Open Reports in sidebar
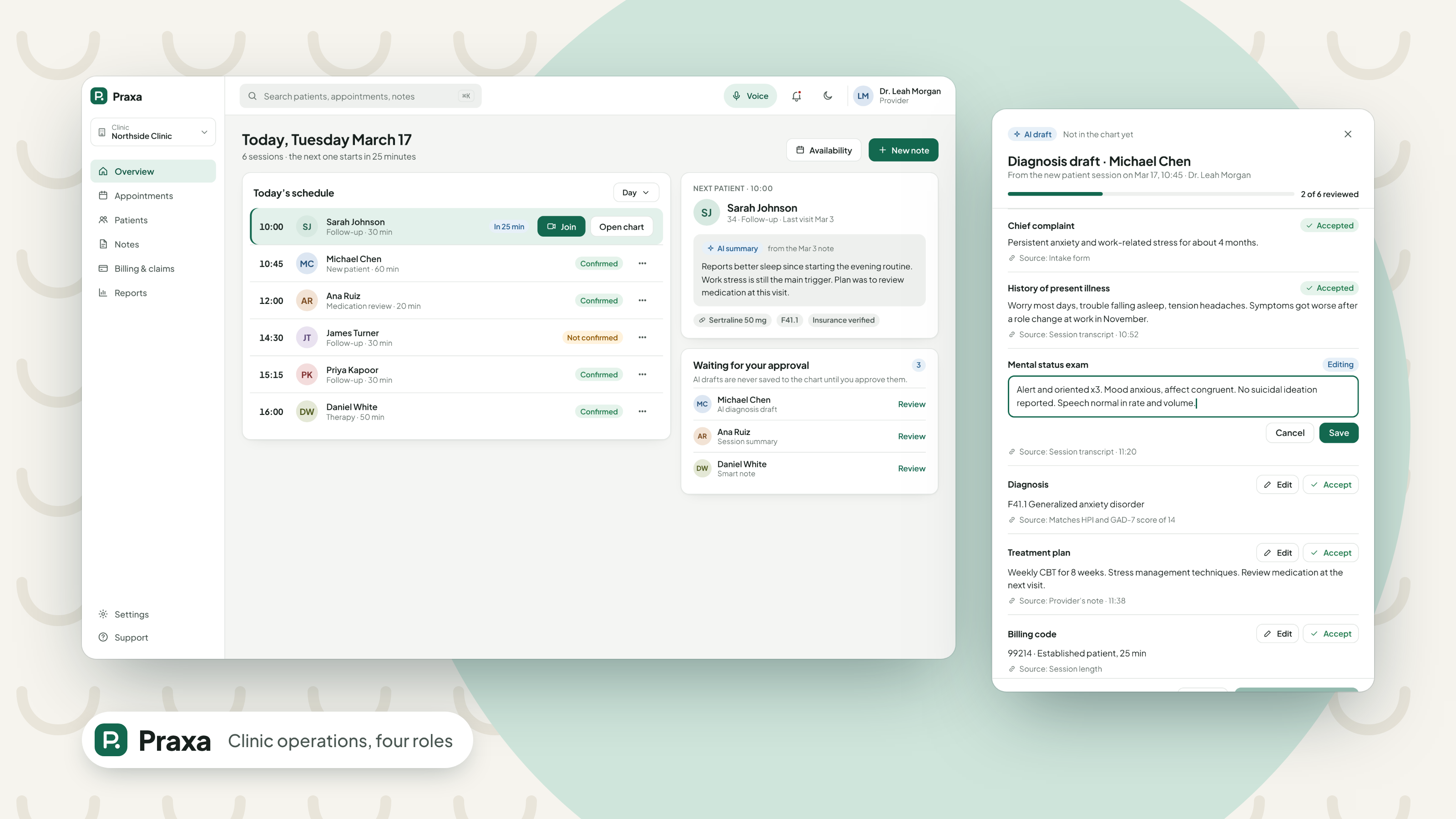 pyautogui.click(x=153, y=293)
